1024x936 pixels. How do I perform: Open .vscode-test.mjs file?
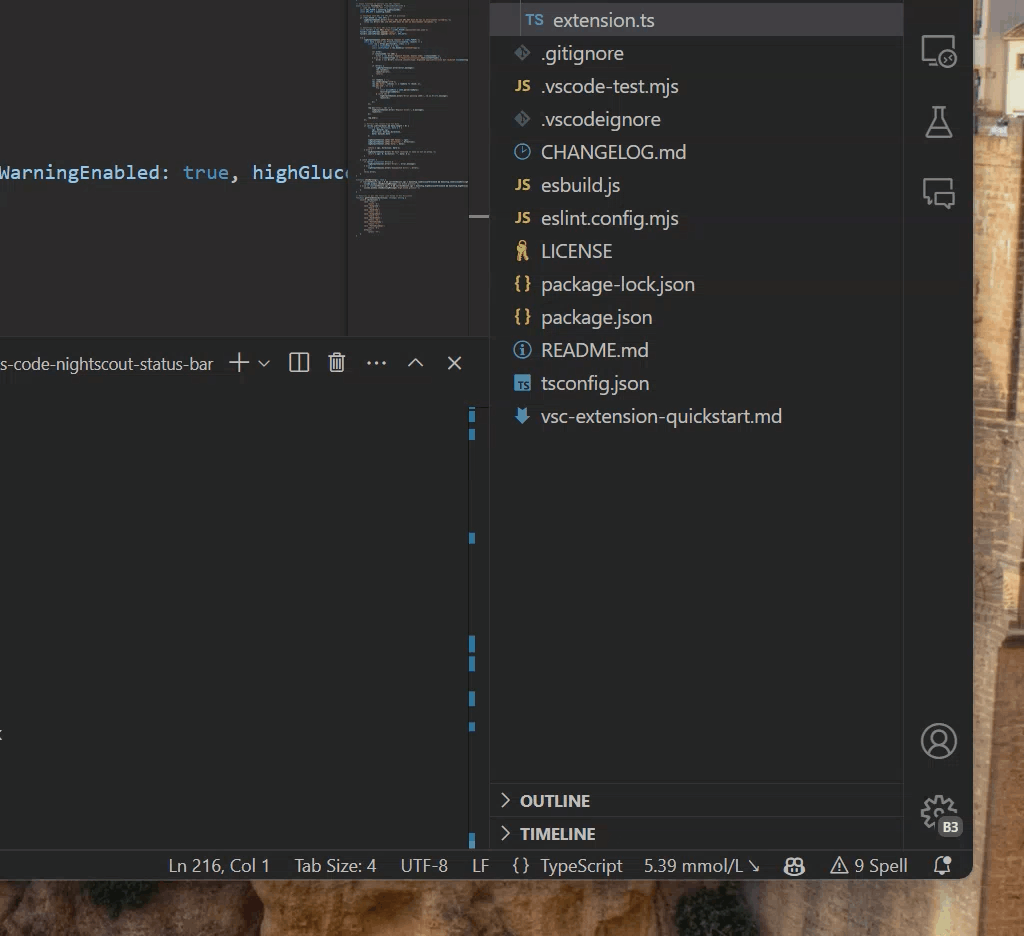696,86
